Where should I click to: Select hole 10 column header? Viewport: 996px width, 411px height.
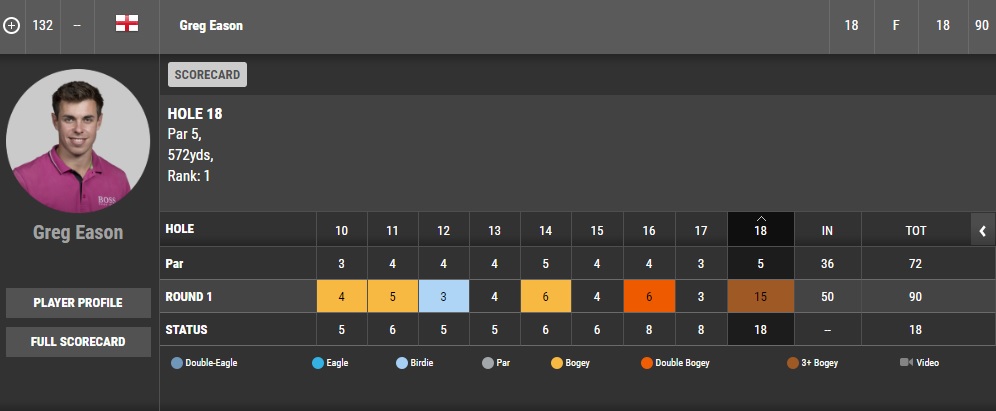(342, 230)
